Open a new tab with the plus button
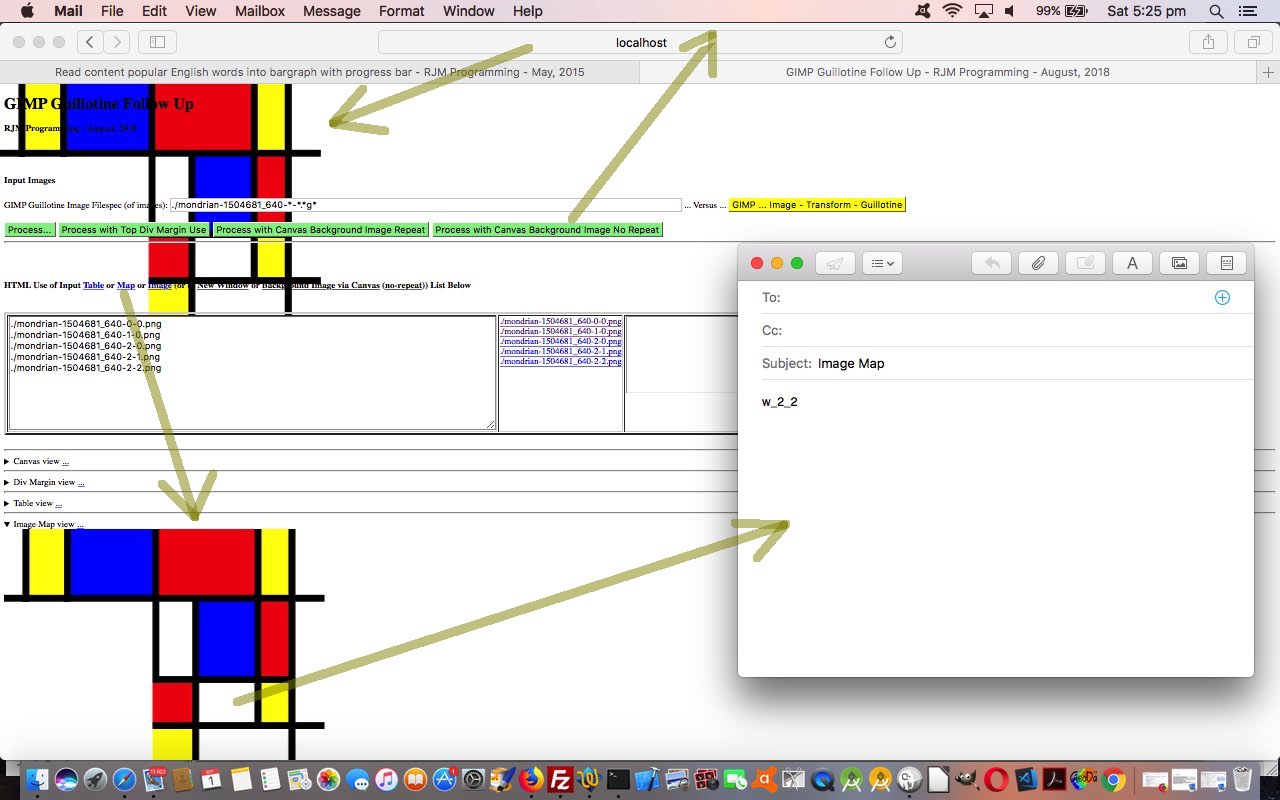 tap(1268, 72)
